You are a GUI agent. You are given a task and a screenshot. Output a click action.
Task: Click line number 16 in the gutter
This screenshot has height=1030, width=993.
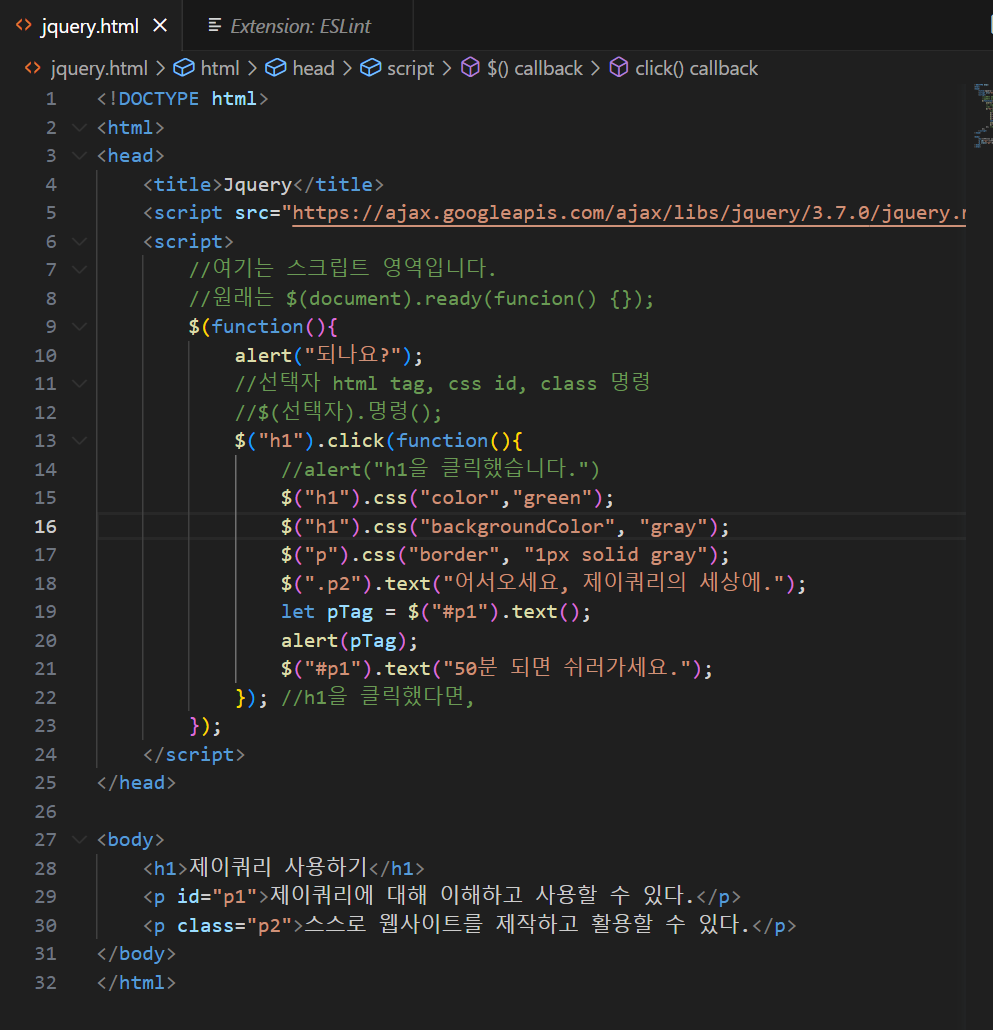(x=45, y=527)
